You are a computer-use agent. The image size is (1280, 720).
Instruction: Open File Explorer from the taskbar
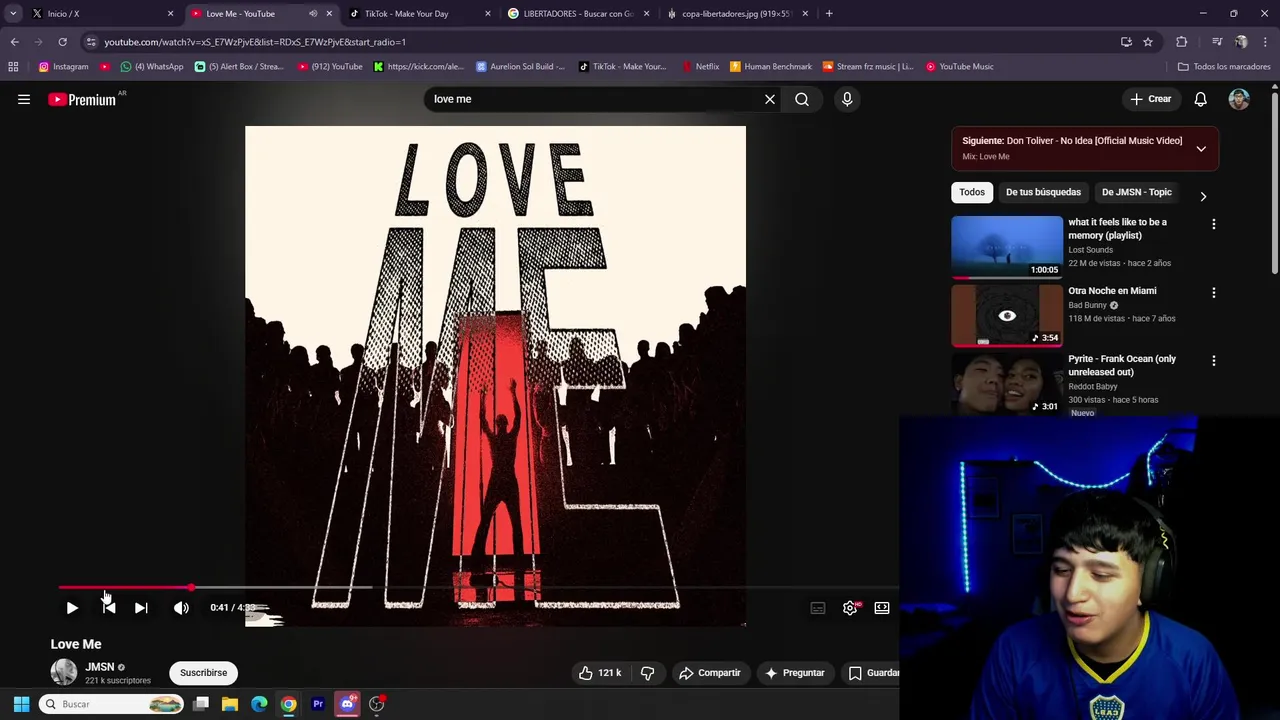pos(230,704)
